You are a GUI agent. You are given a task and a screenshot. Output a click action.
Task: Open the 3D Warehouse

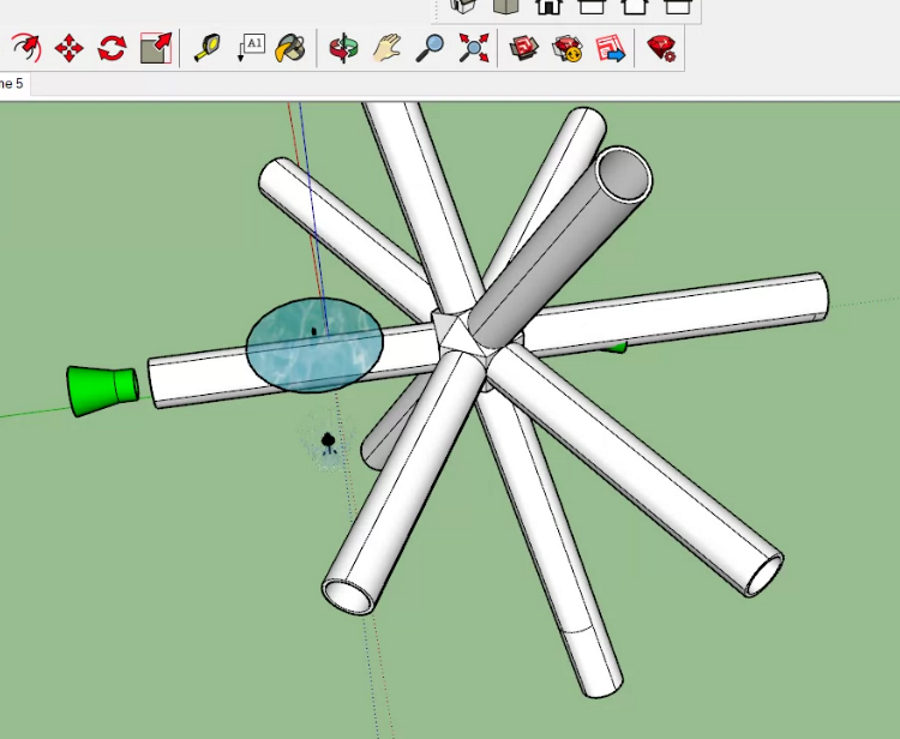pyautogui.click(x=524, y=48)
